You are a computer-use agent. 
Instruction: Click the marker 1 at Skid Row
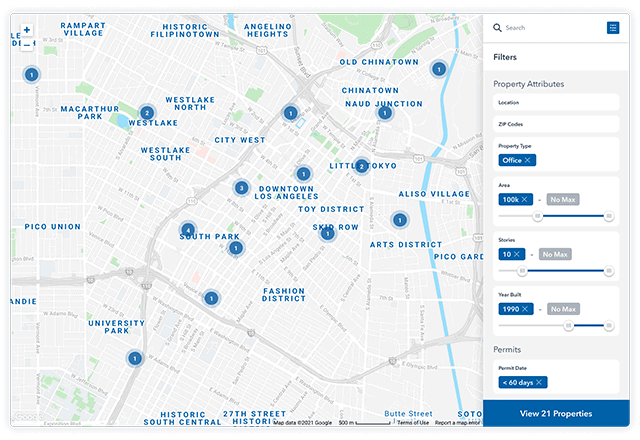click(327, 234)
